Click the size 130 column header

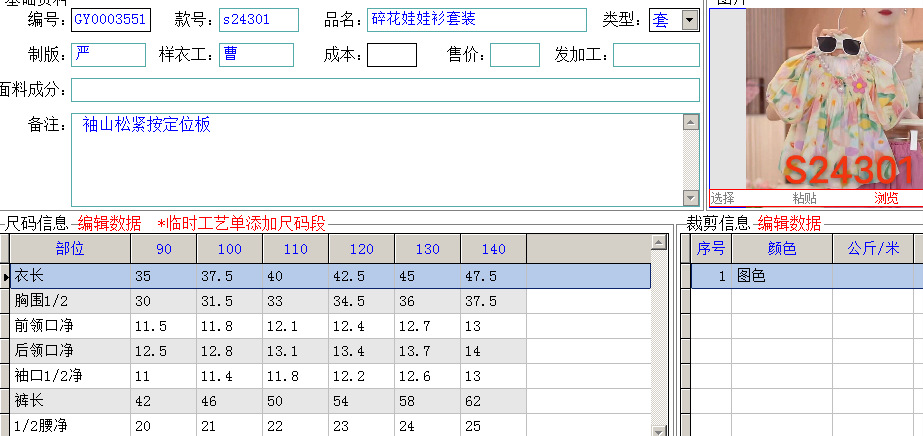(427, 249)
